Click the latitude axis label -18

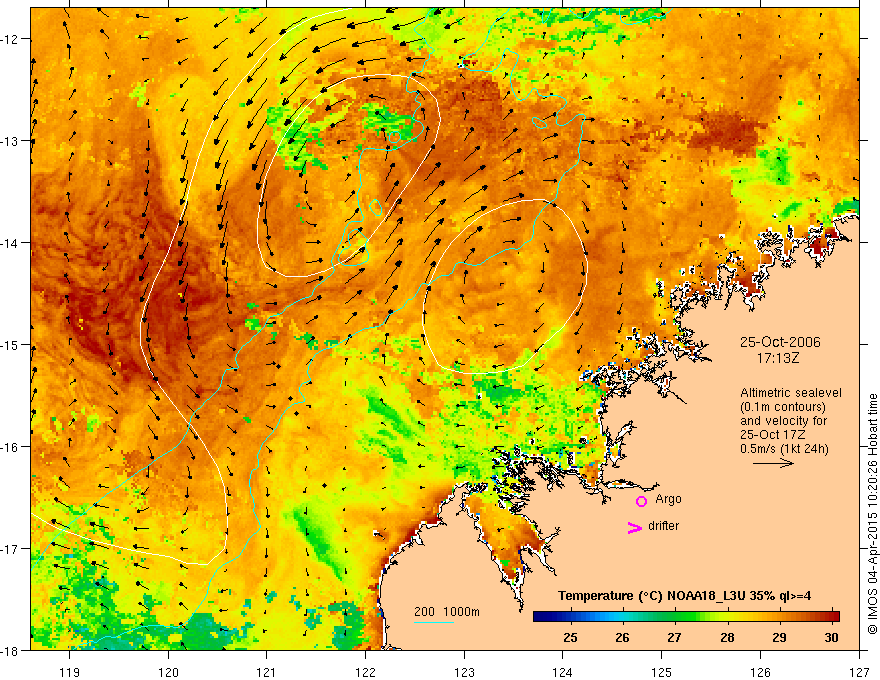coord(10,650)
